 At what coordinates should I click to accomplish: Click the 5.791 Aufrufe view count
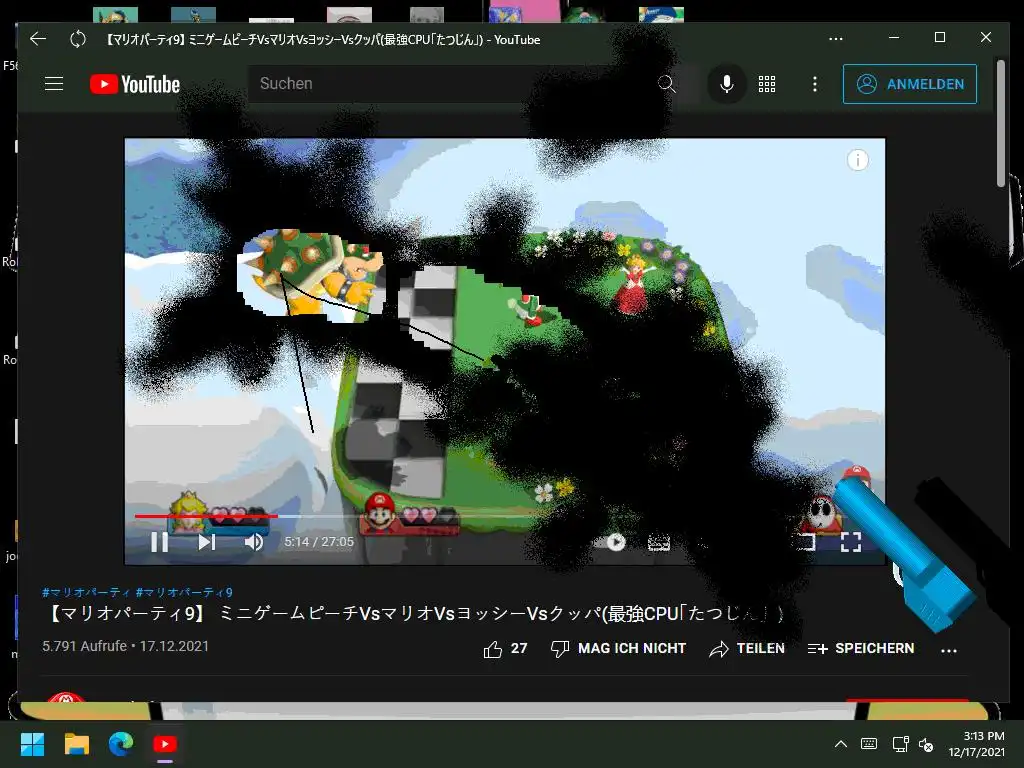pyautogui.click(x=84, y=646)
